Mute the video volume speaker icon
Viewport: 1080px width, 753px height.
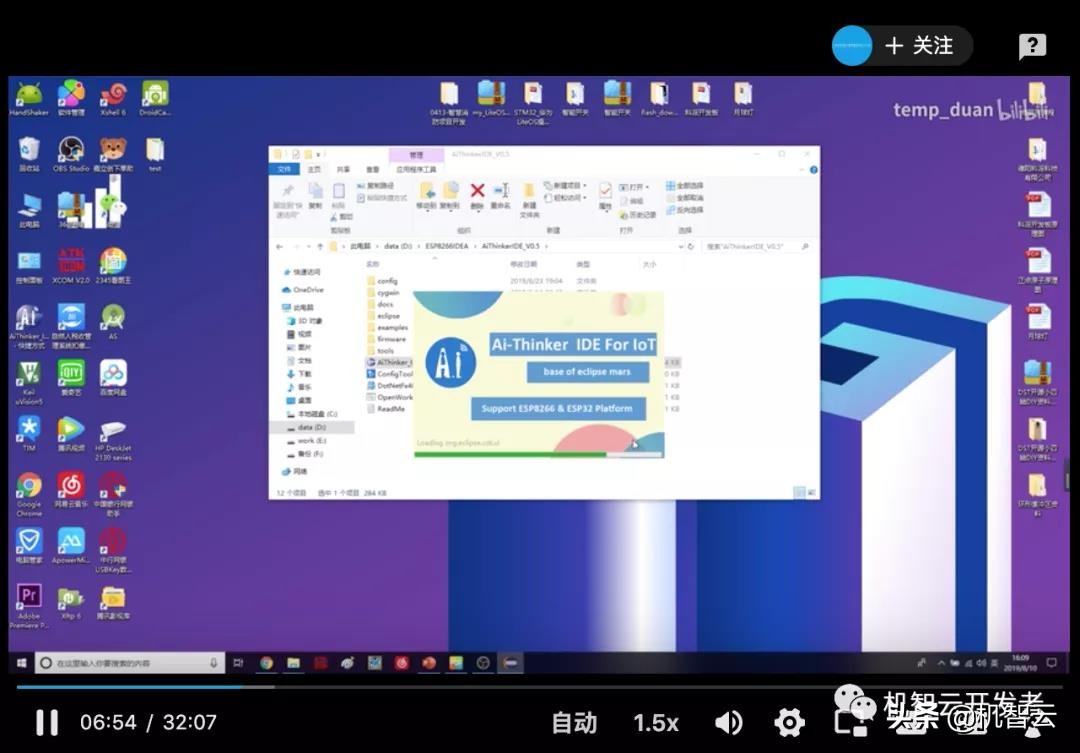[729, 722]
